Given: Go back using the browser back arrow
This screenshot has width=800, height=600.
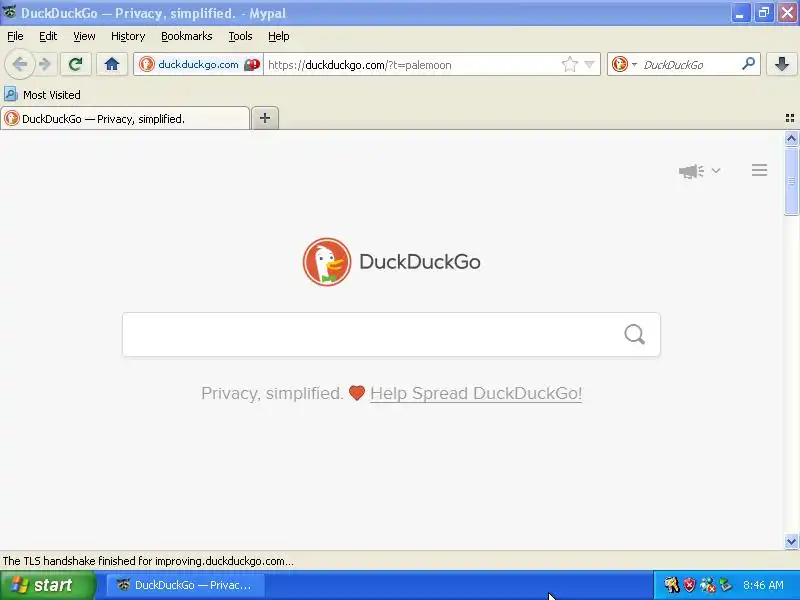Looking at the screenshot, I should click(x=20, y=65).
